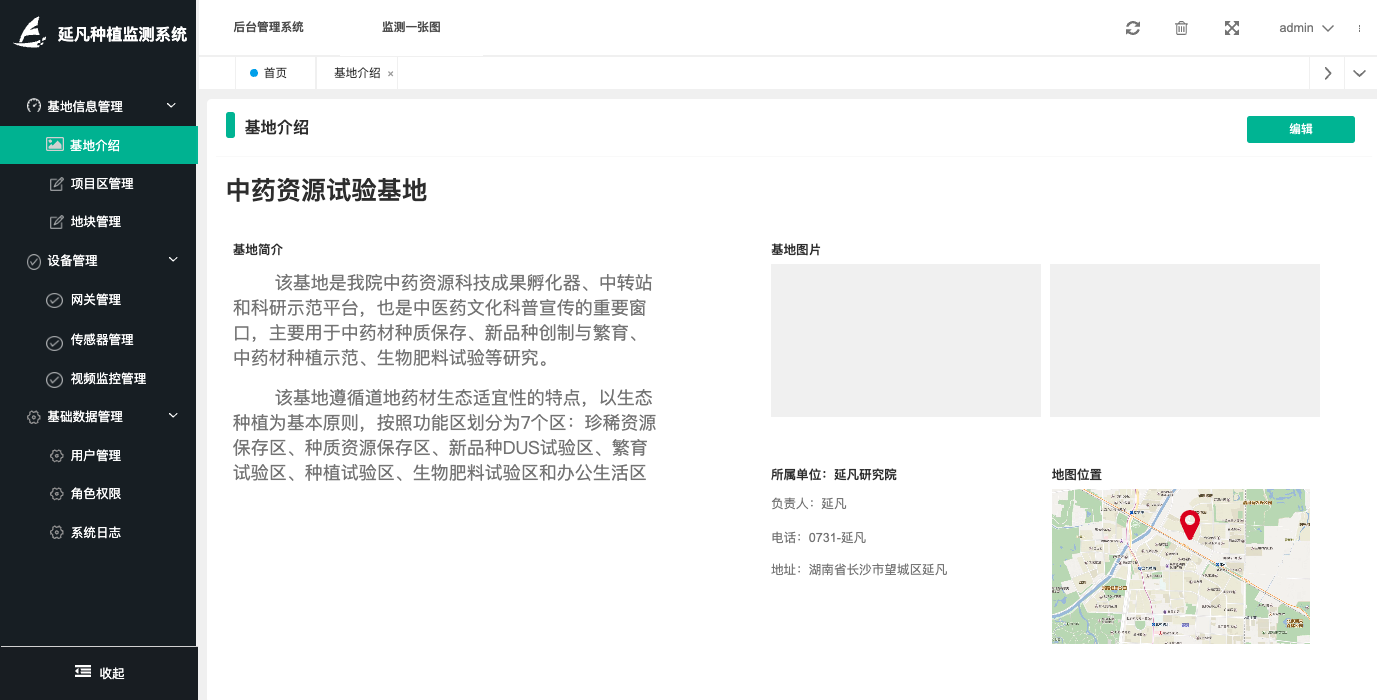Open the tab list dropdown chevron
Screen dimensions: 1377x700
click(x=1359, y=73)
